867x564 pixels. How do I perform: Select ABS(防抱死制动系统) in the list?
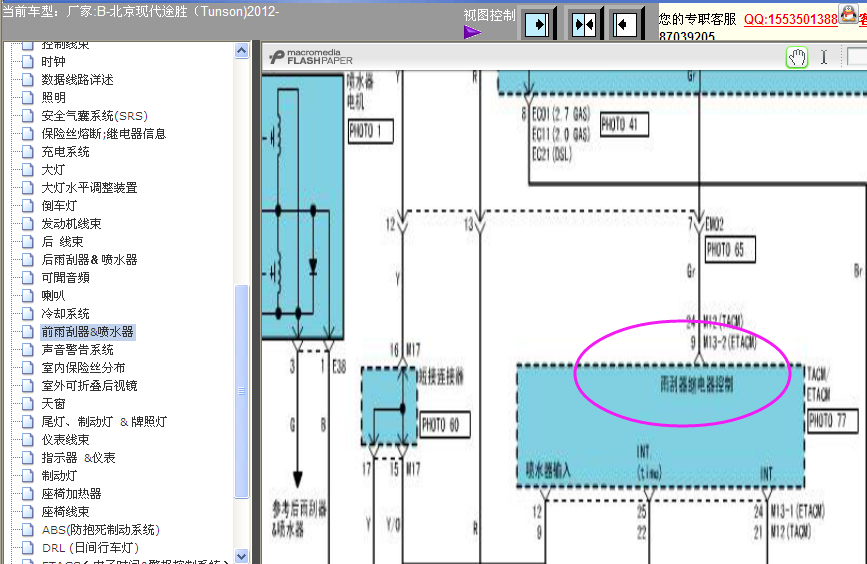coord(100,530)
